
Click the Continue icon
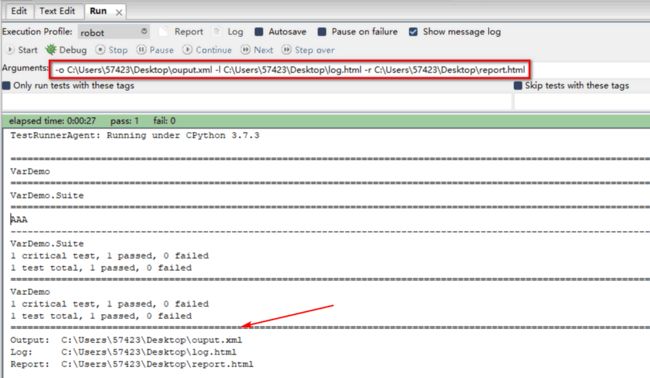[x=187, y=50]
